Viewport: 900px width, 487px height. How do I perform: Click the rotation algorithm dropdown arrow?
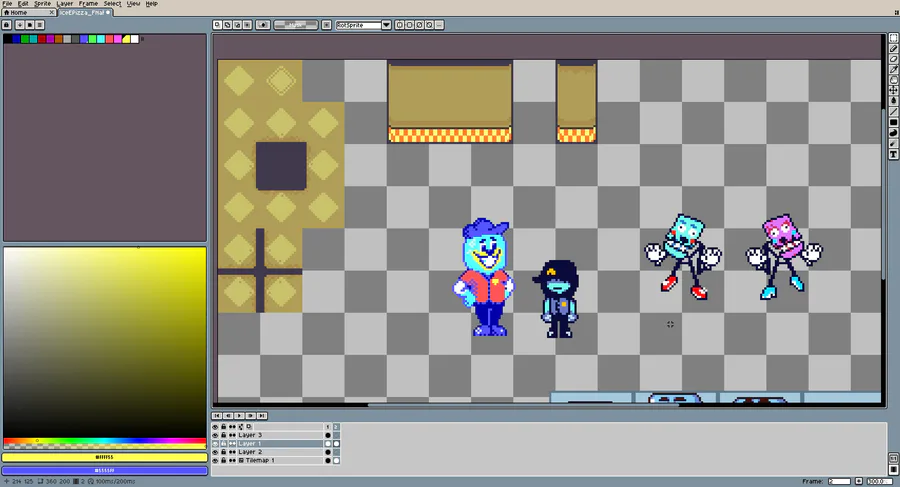point(387,25)
